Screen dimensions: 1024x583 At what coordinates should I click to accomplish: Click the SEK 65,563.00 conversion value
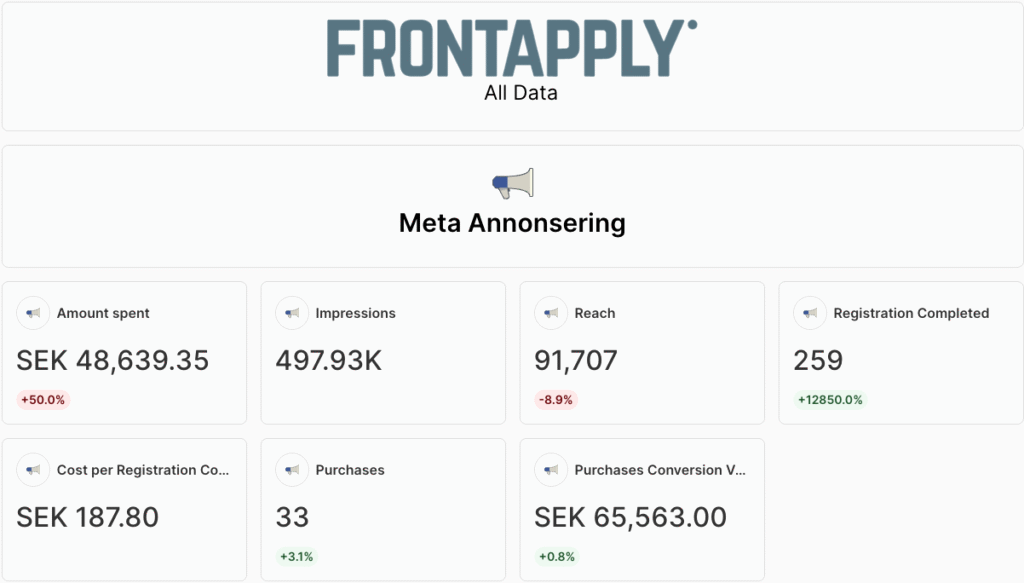click(630, 518)
